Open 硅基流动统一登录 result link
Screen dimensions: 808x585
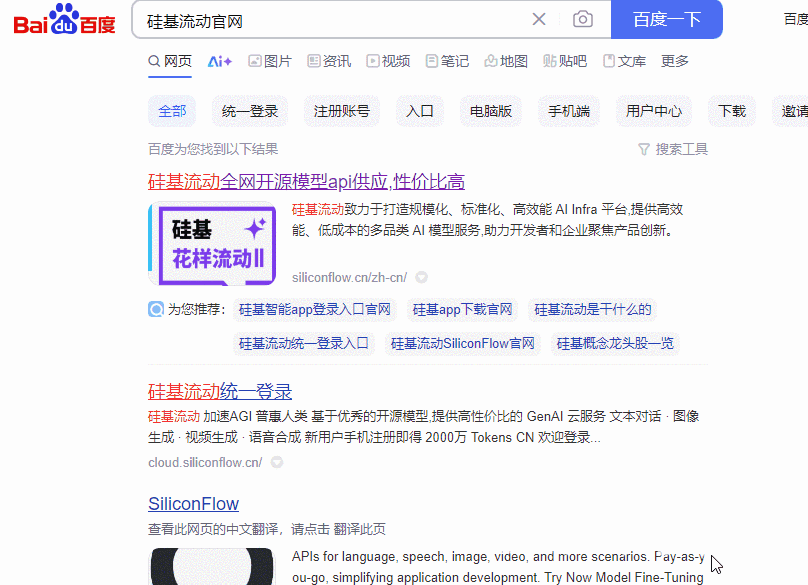[220, 391]
